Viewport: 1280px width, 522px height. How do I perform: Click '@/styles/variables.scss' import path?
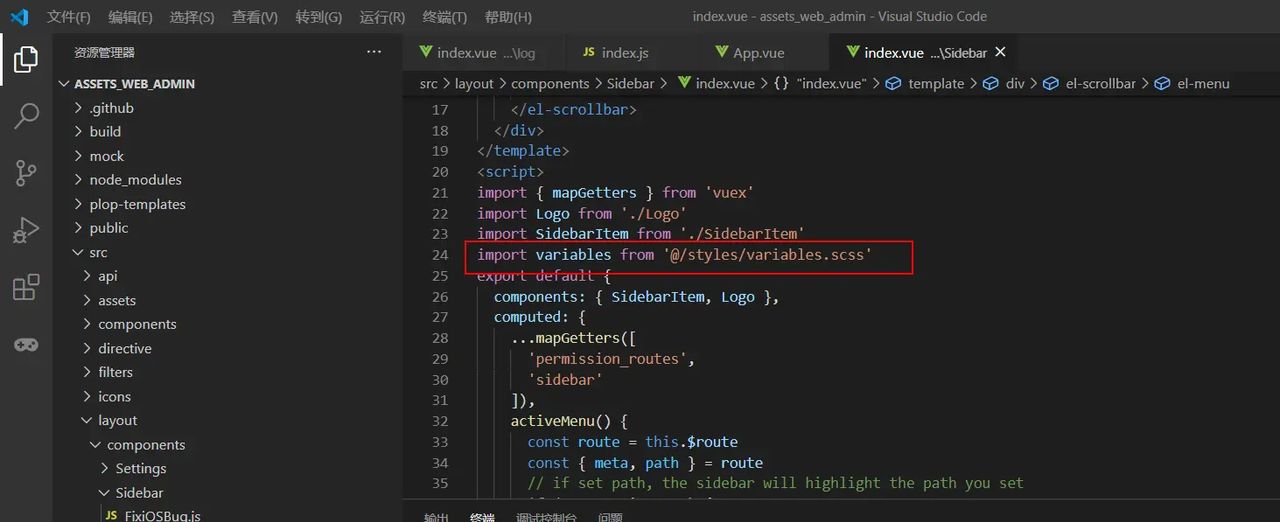click(767, 255)
